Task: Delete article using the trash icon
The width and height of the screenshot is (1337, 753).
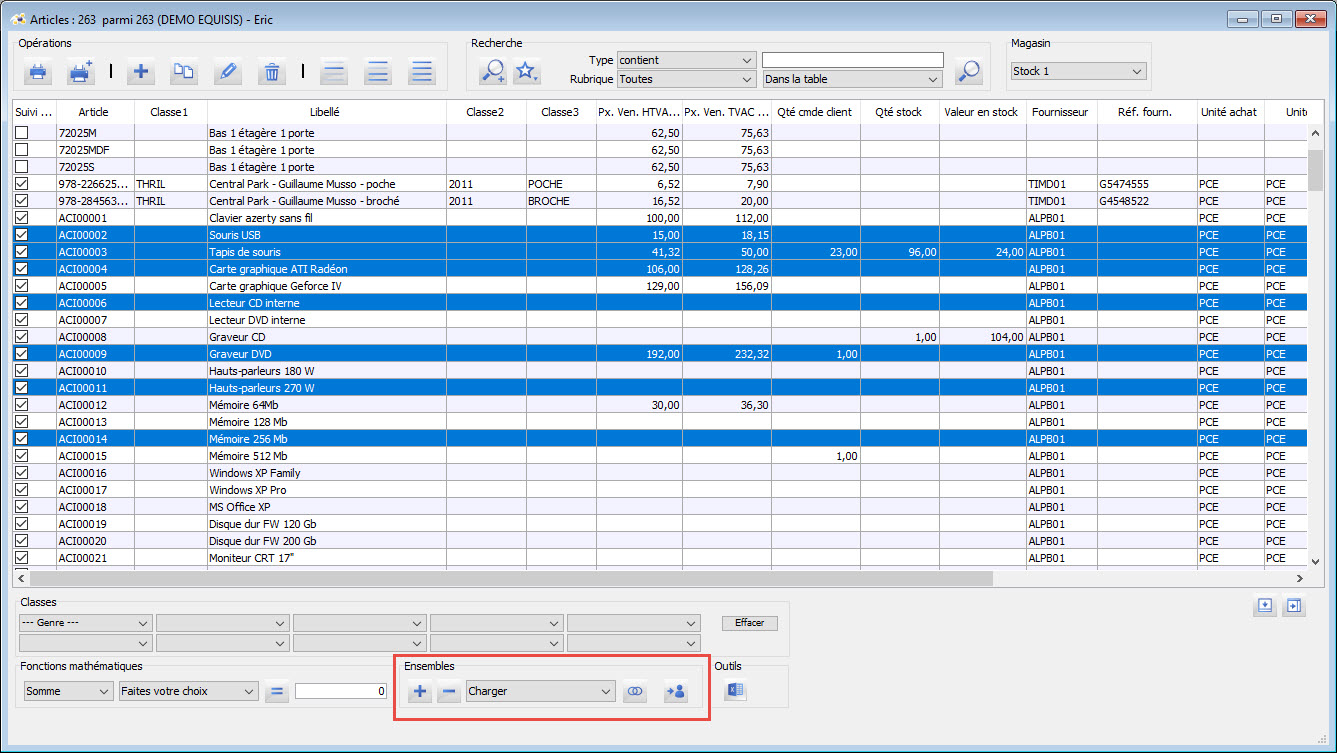Action: pos(271,72)
